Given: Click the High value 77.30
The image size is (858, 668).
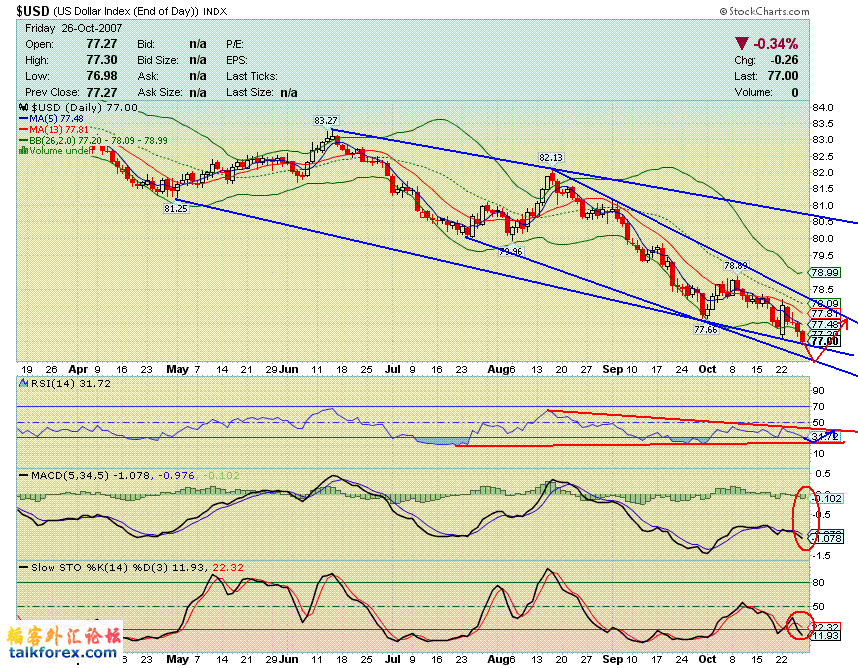Looking at the screenshot, I should coord(102,60).
